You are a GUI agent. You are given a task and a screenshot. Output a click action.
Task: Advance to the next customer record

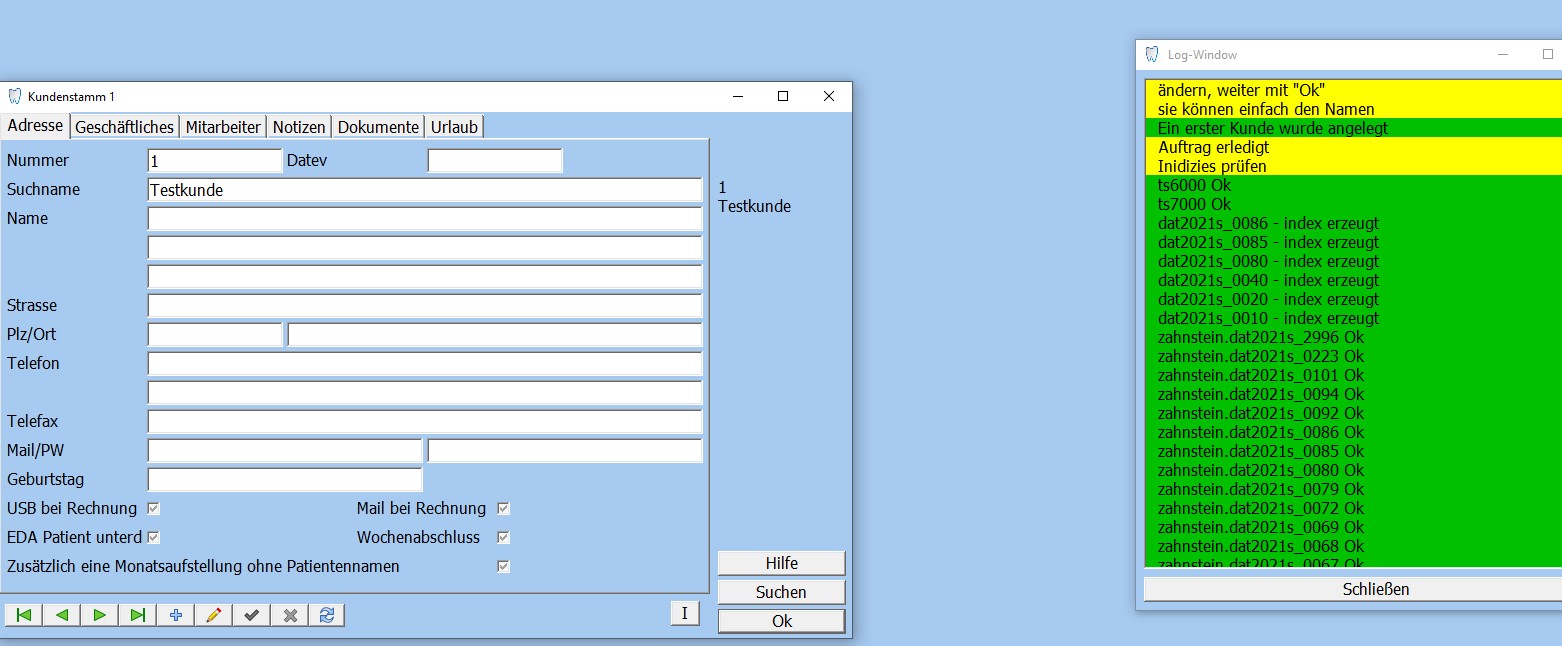(100, 615)
